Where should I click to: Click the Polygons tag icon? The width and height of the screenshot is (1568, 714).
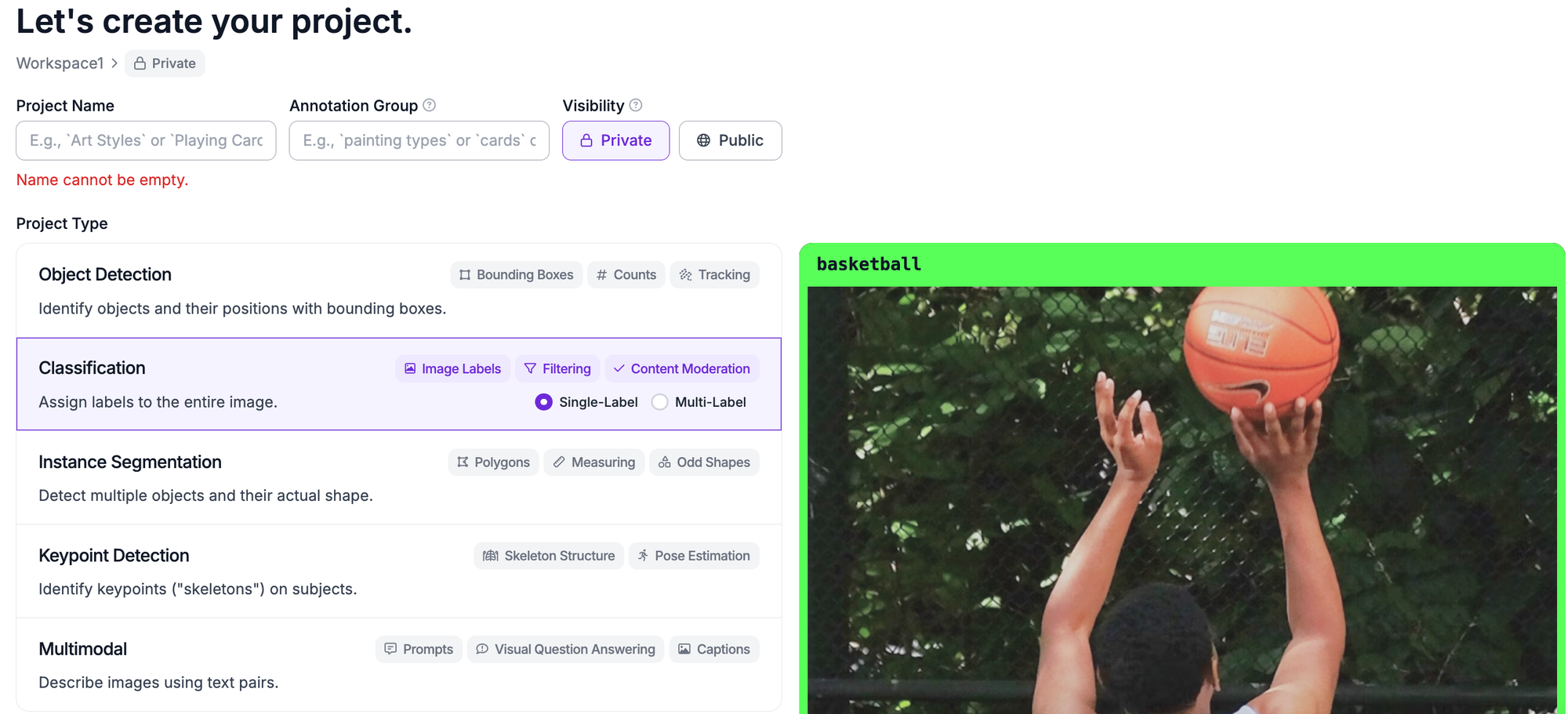point(463,462)
